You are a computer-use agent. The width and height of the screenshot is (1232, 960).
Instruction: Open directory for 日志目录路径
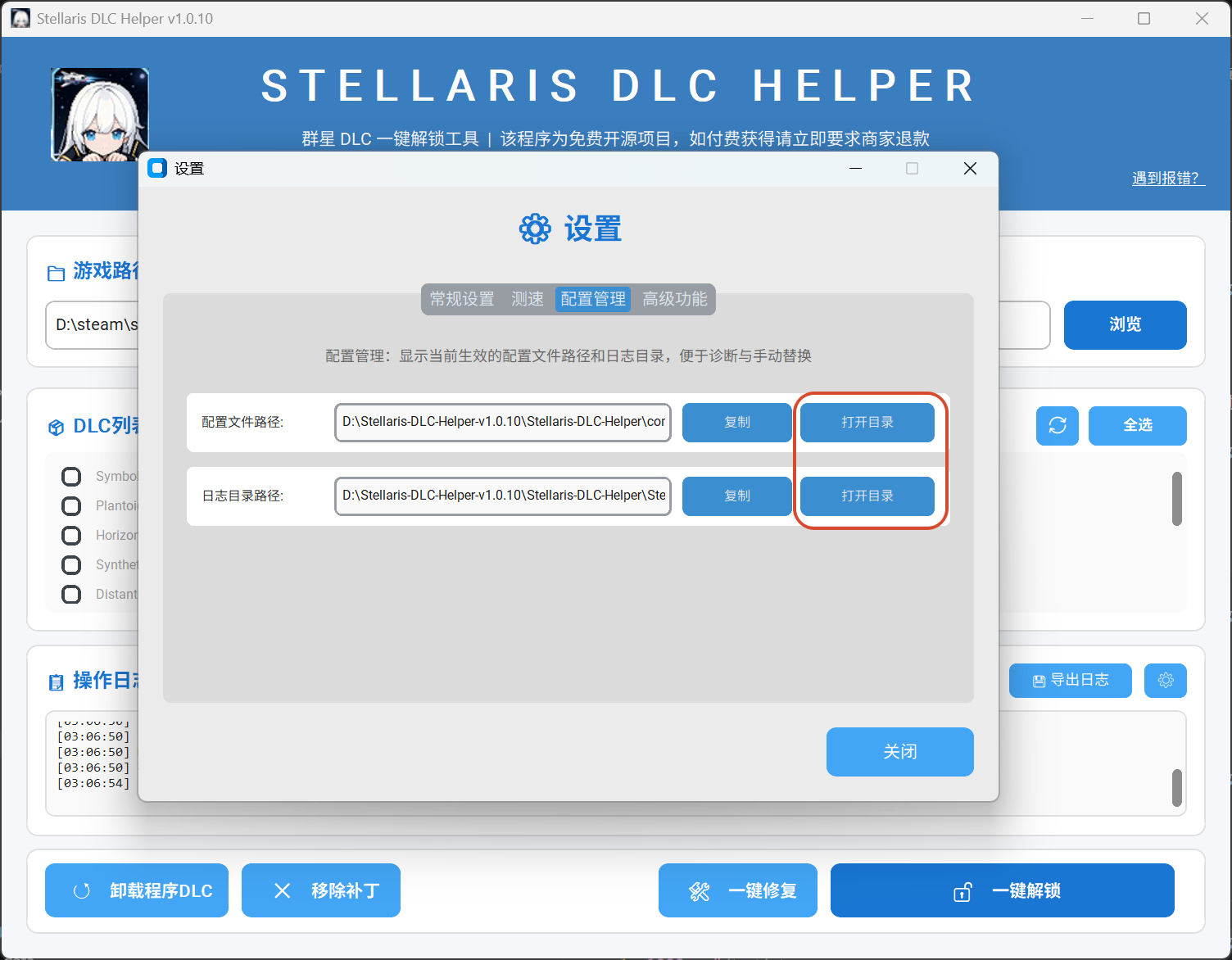(867, 496)
